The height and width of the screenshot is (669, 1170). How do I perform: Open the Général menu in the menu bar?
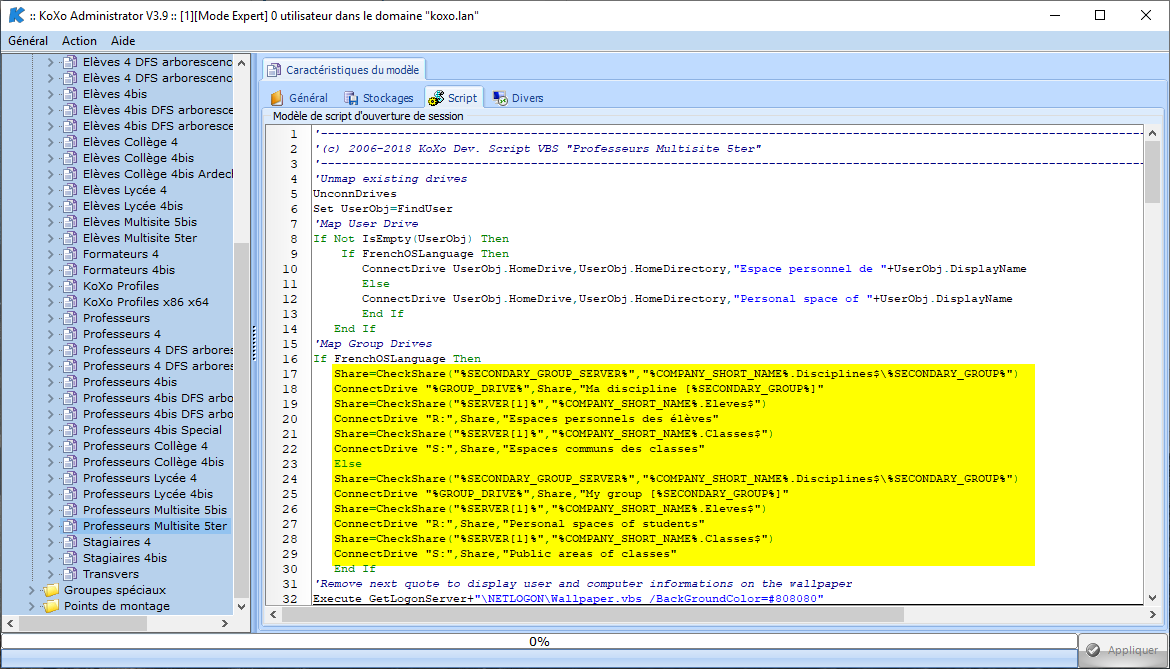[x=28, y=41]
